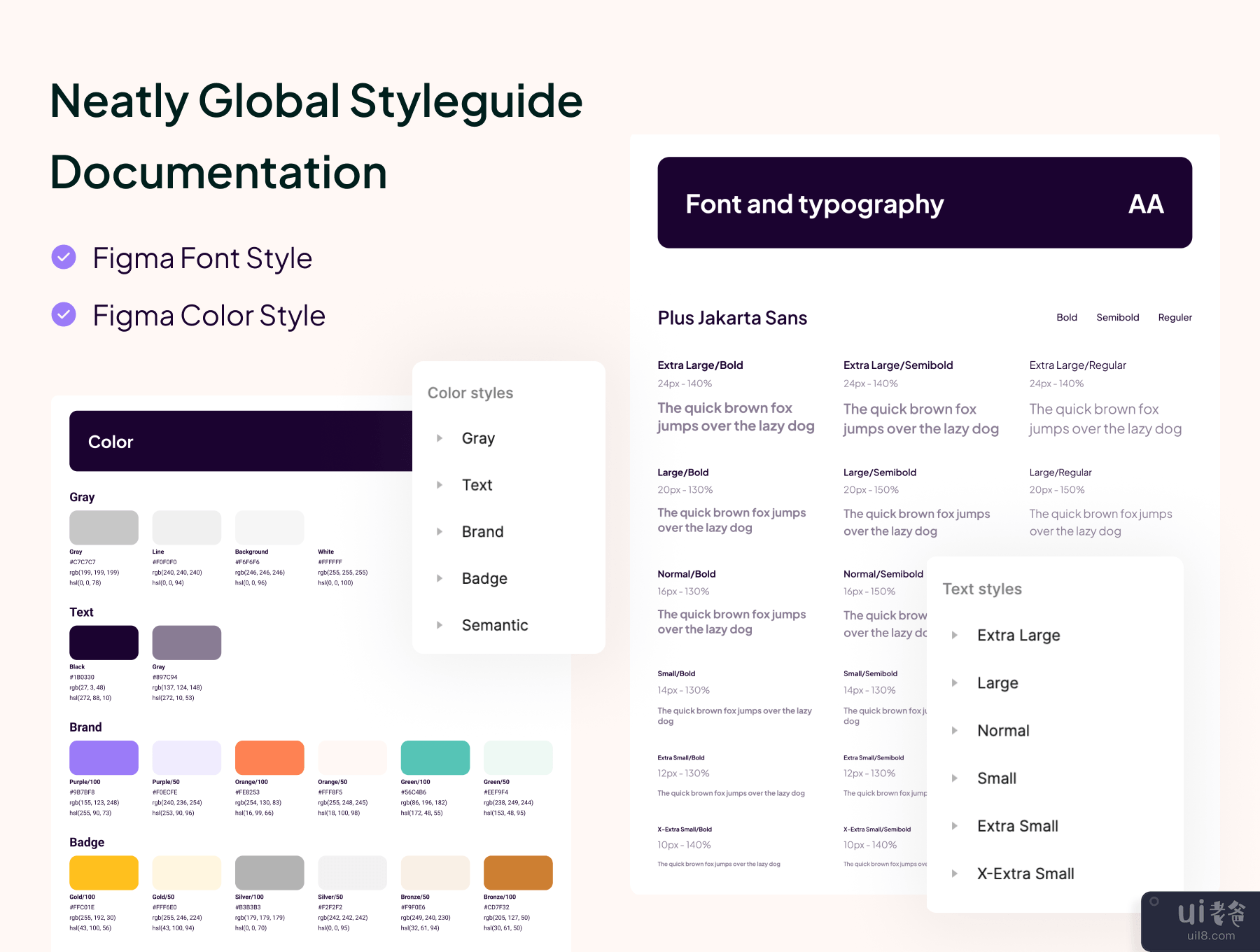Click the Black text color swatch
Viewport: 1260px width, 952px height.
coord(104,643)
